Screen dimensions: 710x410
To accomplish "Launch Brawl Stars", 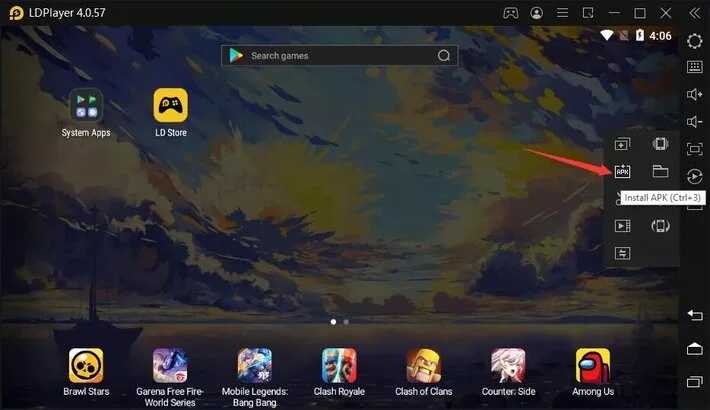I will 86,372.
